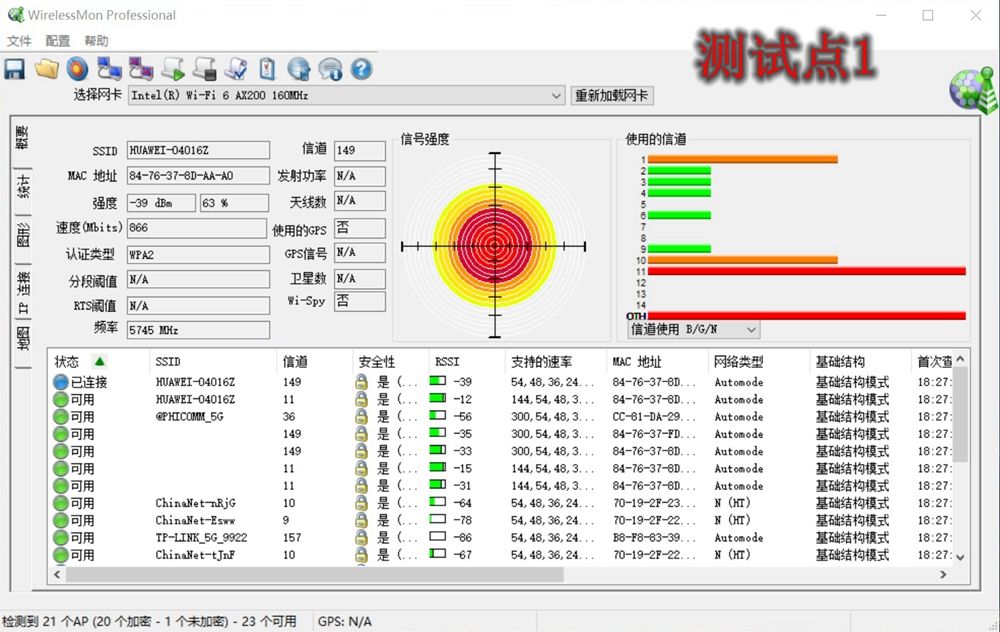Click the MAC 地址 field 84-76-37-8D-AA-A0
This screenshot has width=1000, height=632.
(x=198, y=176)
